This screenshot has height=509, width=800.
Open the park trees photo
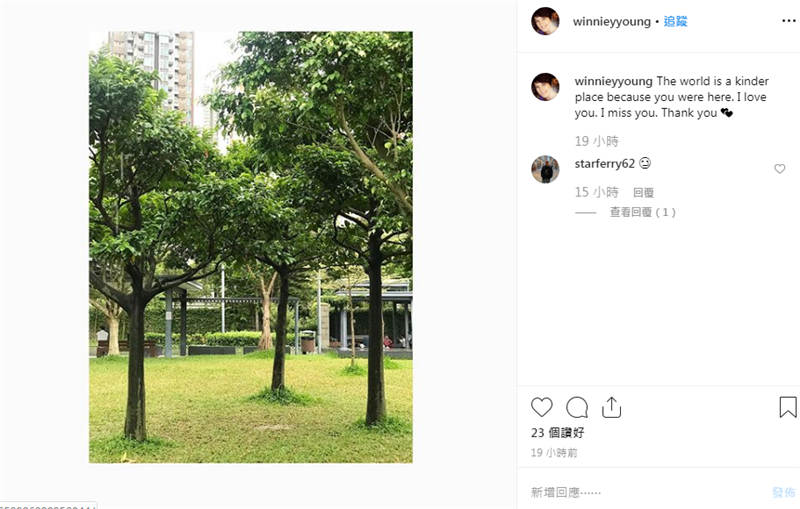(251, 247)
